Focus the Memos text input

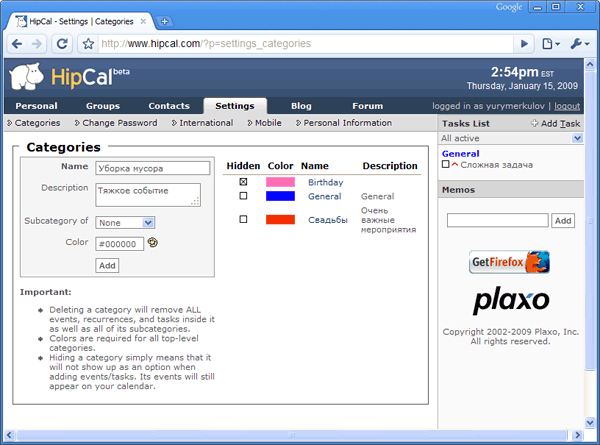pyautogui.click(x=497, y=220)
